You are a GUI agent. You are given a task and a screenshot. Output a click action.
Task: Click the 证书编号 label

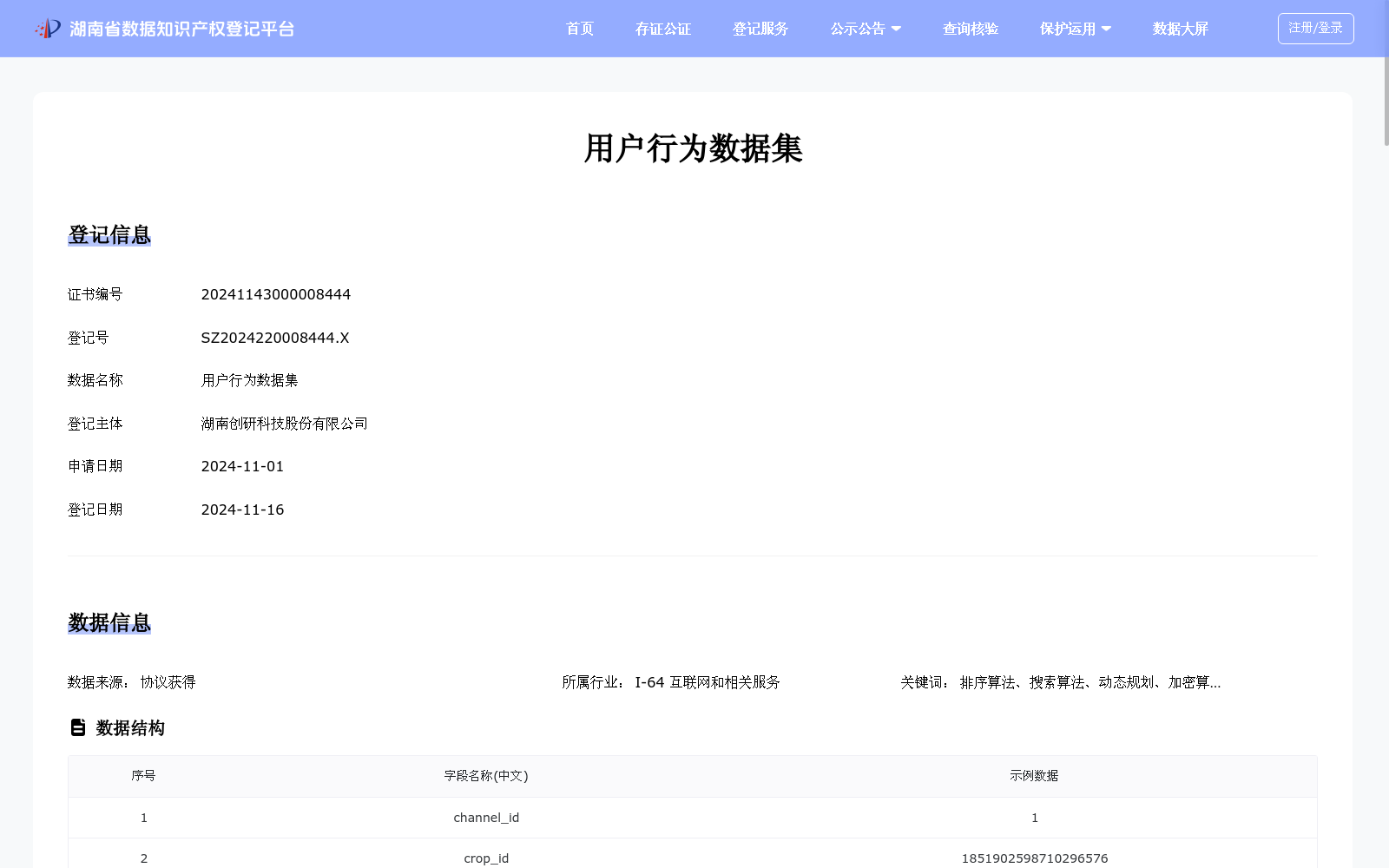[x=95, y=294]
